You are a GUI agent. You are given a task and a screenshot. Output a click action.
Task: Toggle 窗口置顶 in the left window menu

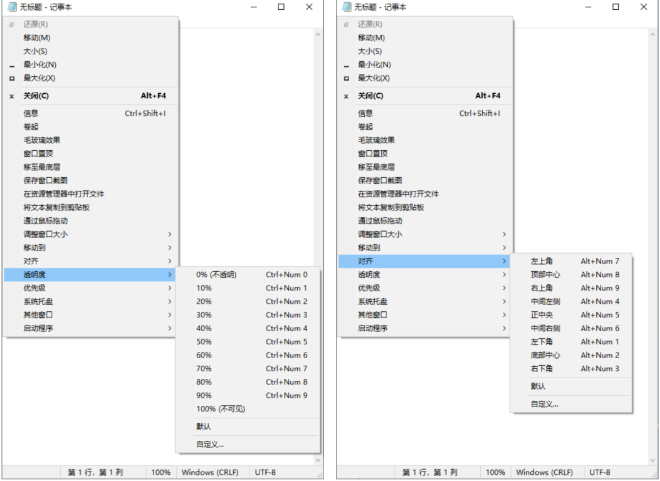[39, 153]
